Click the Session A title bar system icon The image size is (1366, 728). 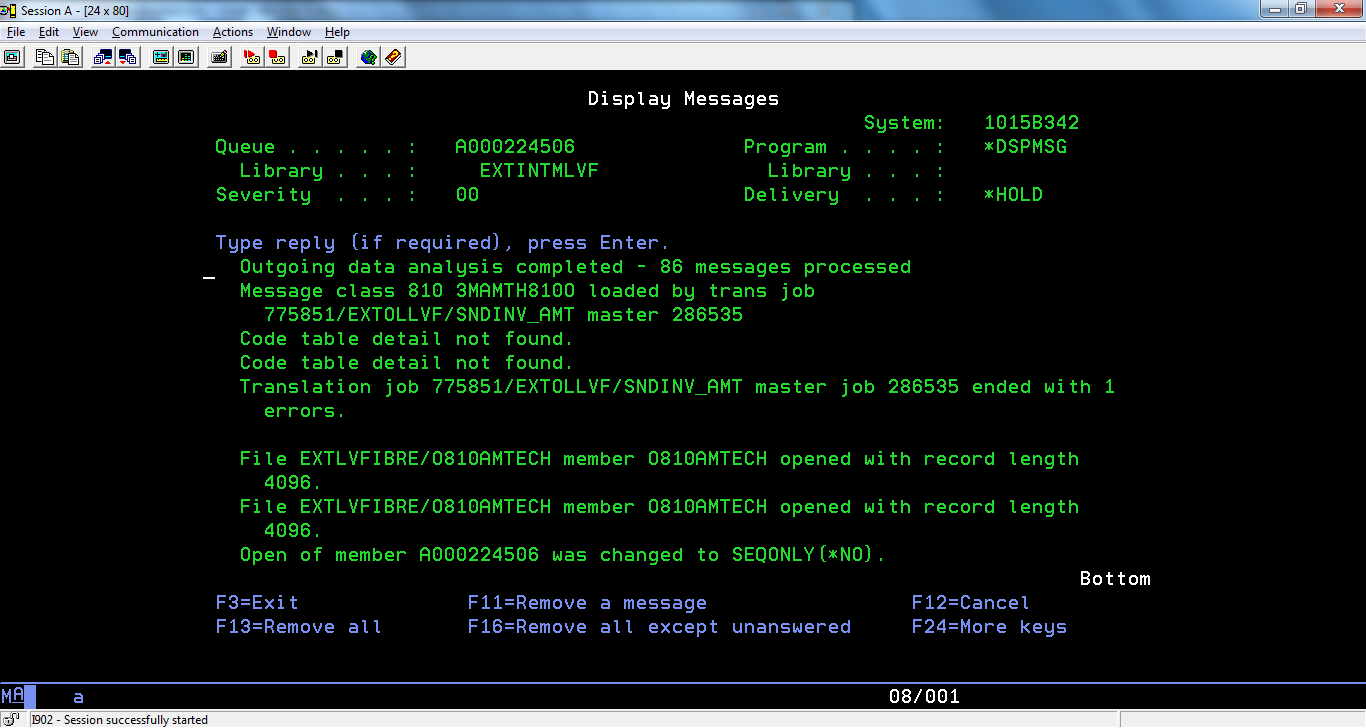pos(10,10)
